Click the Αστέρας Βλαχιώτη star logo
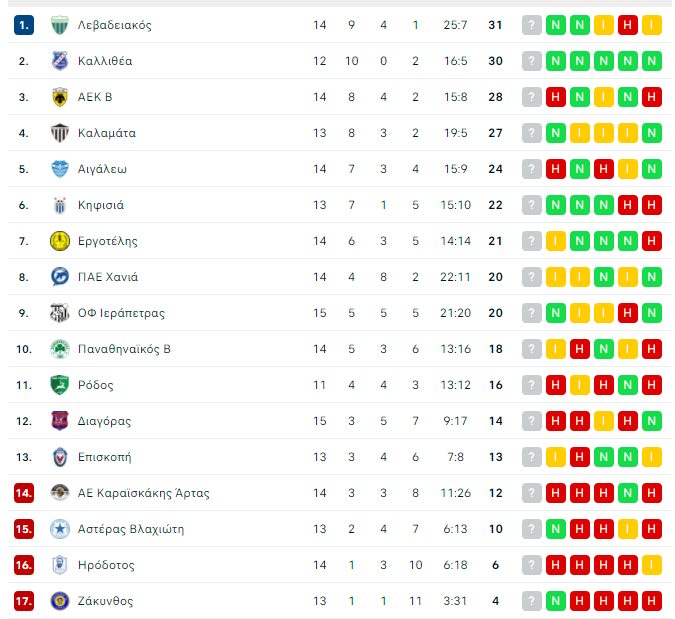The width and height of the screenshot is (675, 619). 60,529
